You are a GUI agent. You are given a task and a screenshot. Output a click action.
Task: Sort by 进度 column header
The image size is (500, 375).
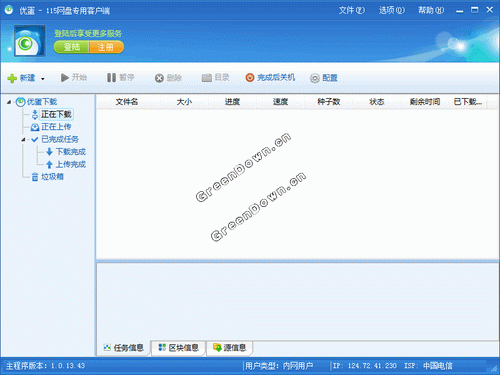pyautogui.click(x=232, y=102)
